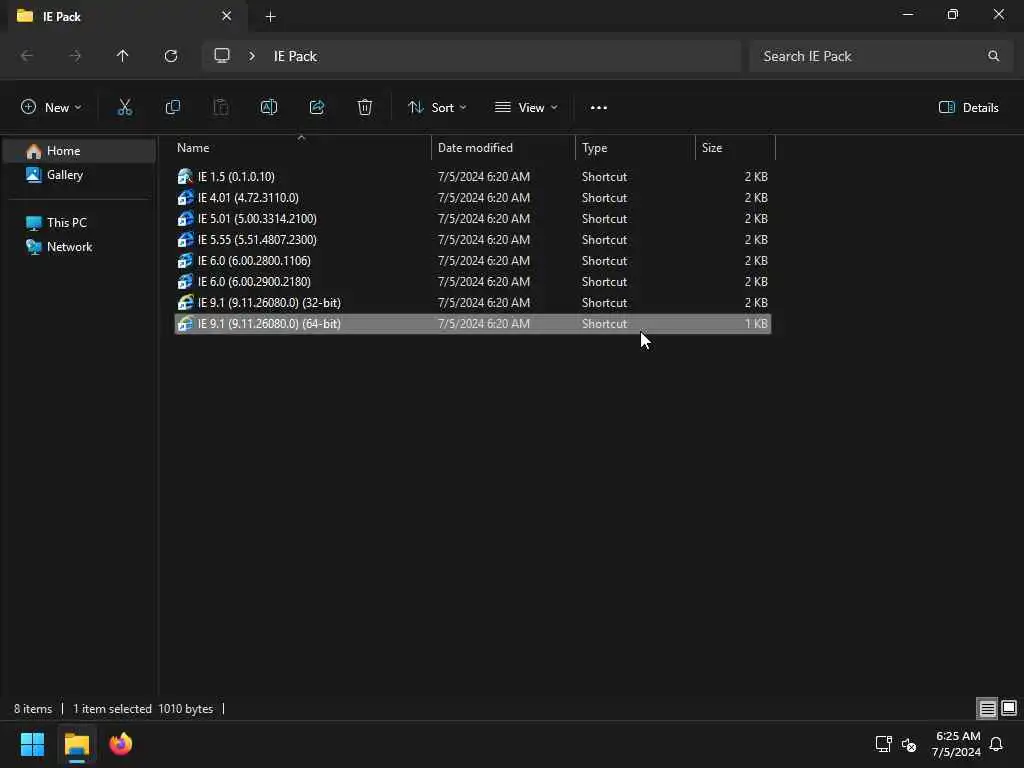Open the See more ellipsis menu
Image resolution: width=1024 pixels, height=768 pixels.
click(598, 108)
